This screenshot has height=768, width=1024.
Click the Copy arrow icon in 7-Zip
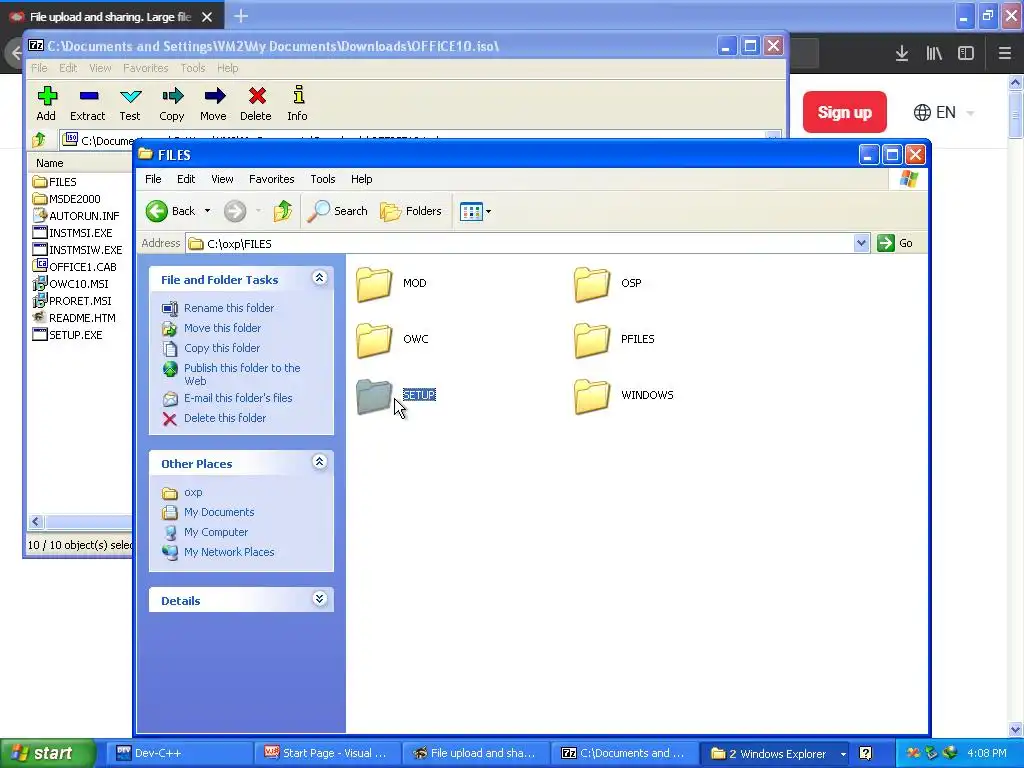tap(172, 103)
